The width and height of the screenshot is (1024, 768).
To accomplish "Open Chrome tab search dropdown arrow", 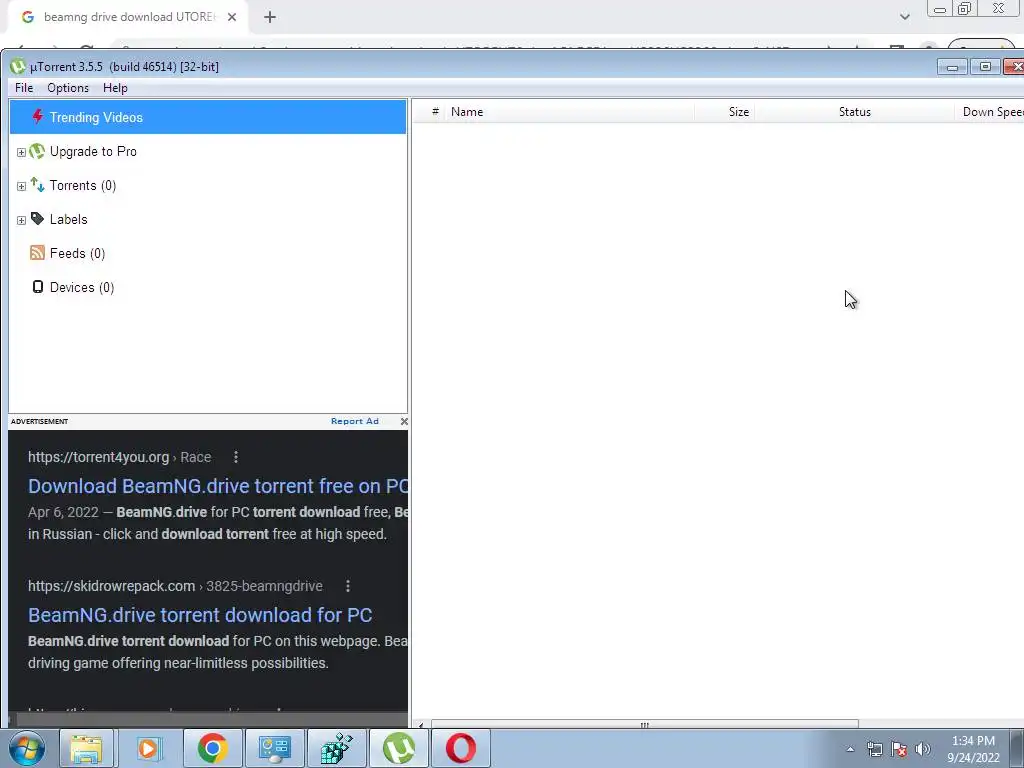I will pyautogui.click(x=904, y=17).
